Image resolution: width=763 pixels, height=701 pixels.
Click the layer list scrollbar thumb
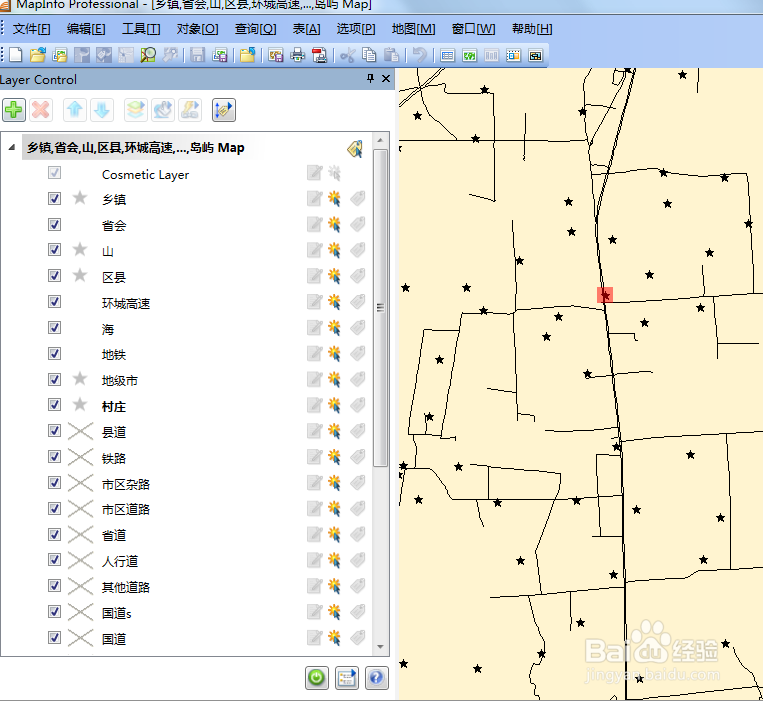pos(381,307)
